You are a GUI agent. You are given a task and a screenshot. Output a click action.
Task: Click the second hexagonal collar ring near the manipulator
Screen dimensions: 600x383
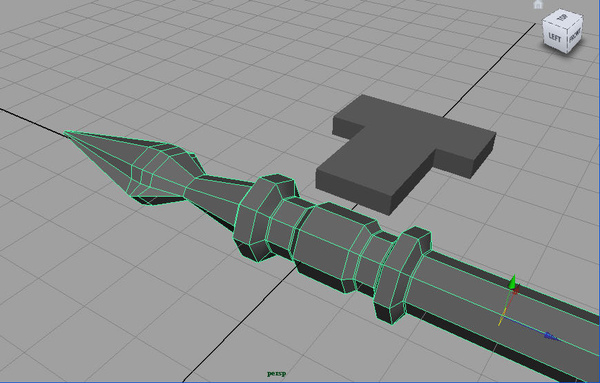(x=403, y=274)
